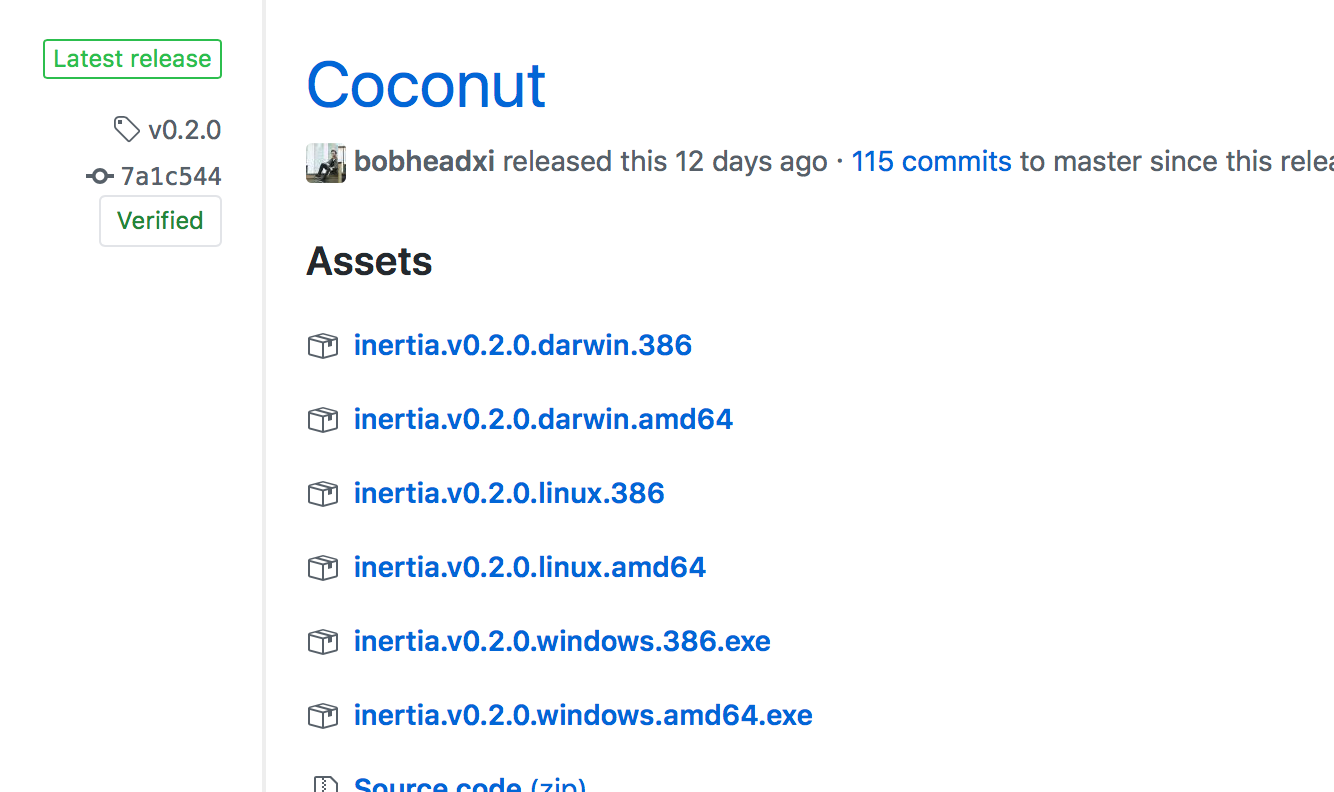The height and width of the screenshot is (792, 1334).
Task: Click 'released this 12 days ago' text
Action: click(x=665, y=161)
